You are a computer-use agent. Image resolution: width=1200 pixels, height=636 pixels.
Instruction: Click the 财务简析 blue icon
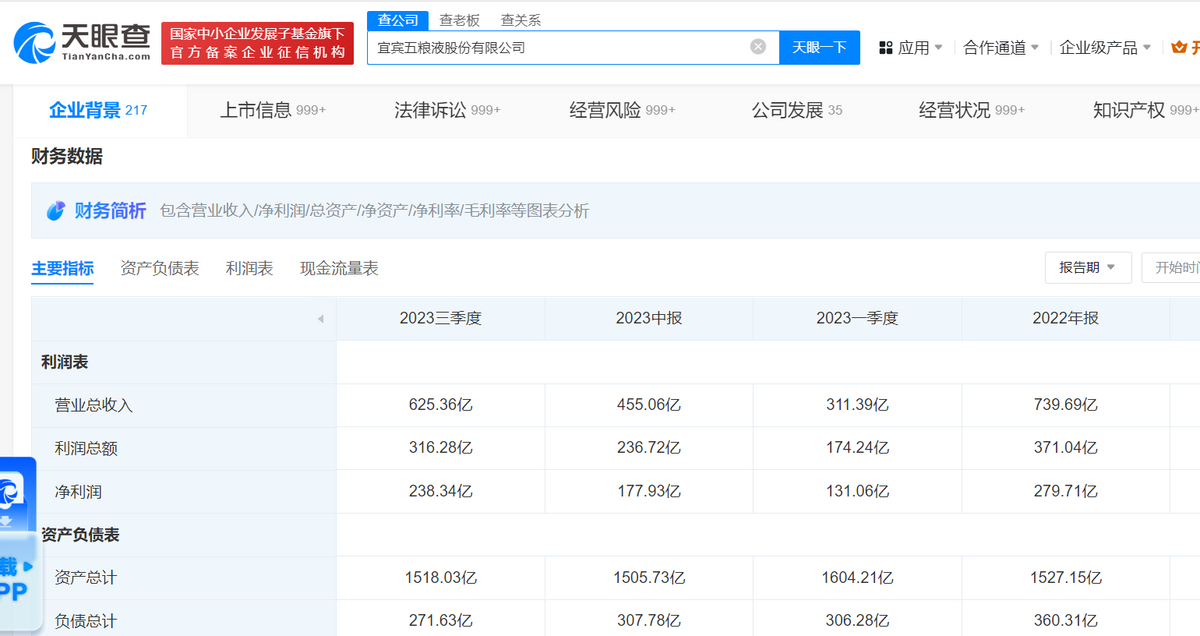click(x=56, y=211)
